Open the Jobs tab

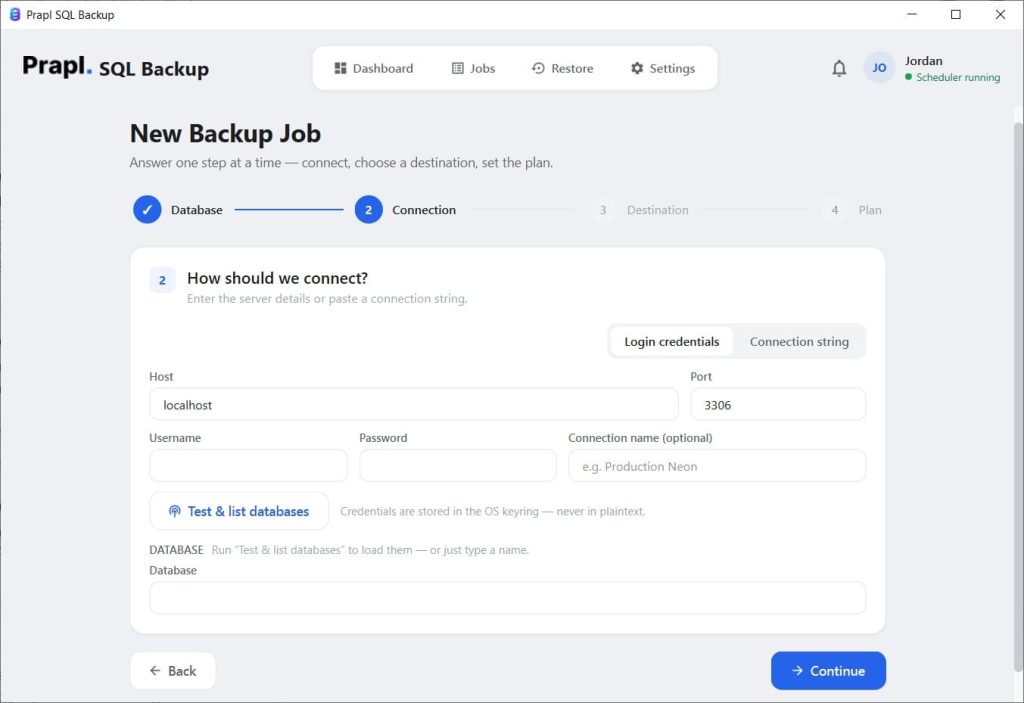pyautogui.click(x=473, y=68)
